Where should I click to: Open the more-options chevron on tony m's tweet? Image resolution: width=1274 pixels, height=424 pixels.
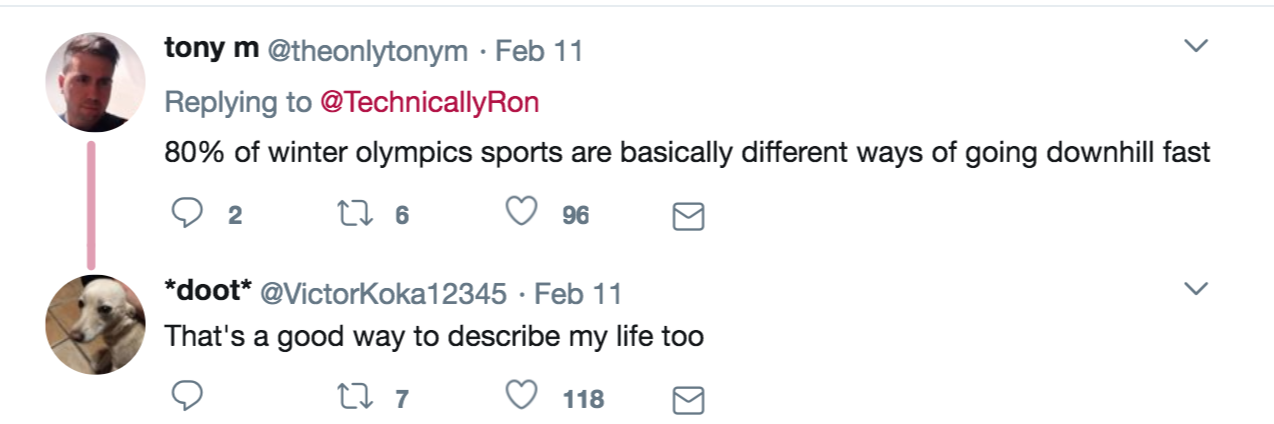click(x=1196, y=46)
